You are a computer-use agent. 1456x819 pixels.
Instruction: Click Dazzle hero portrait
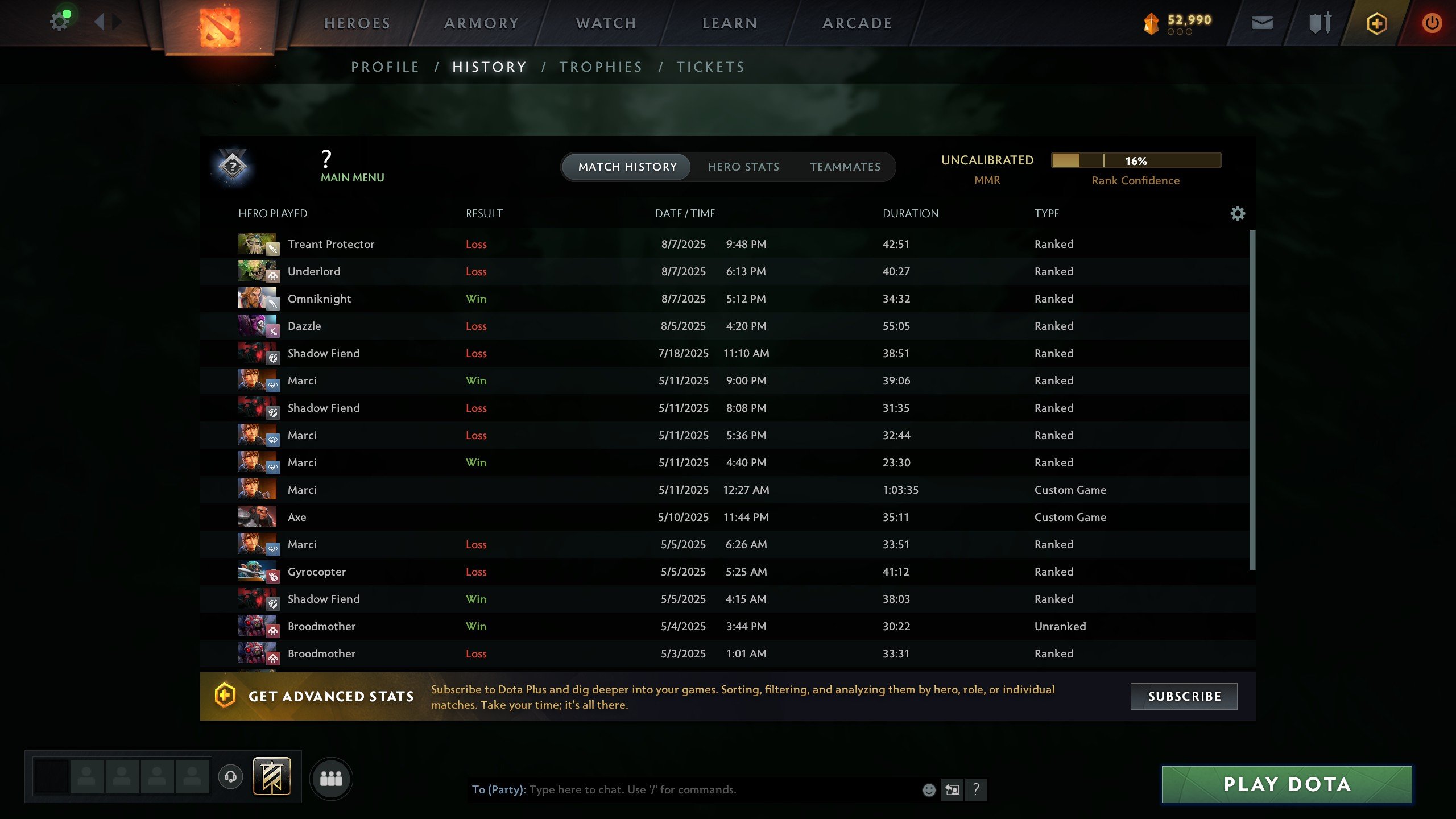257,325
